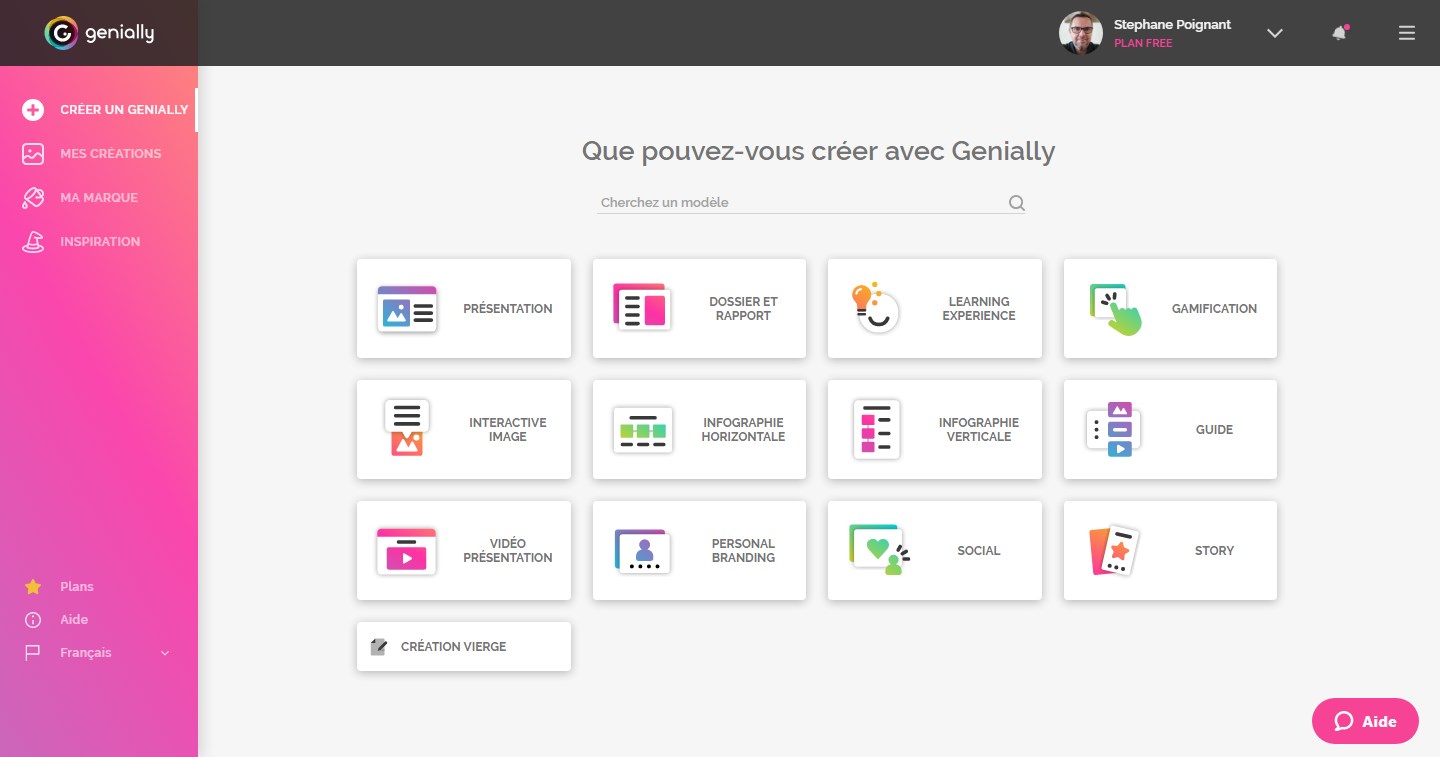Choose the Social label
The height and width of the screenshot is (757, 1440).
tap(979, 551)
